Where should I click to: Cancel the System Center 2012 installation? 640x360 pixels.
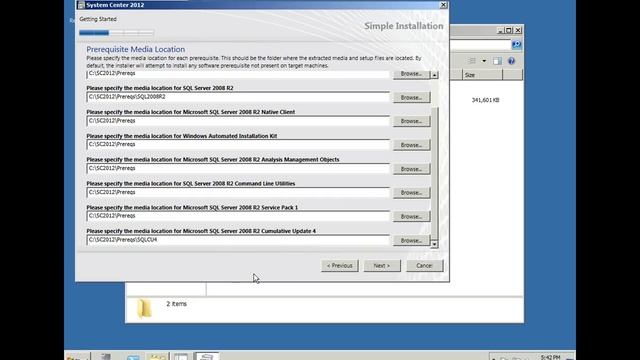[x=424, y=266]
